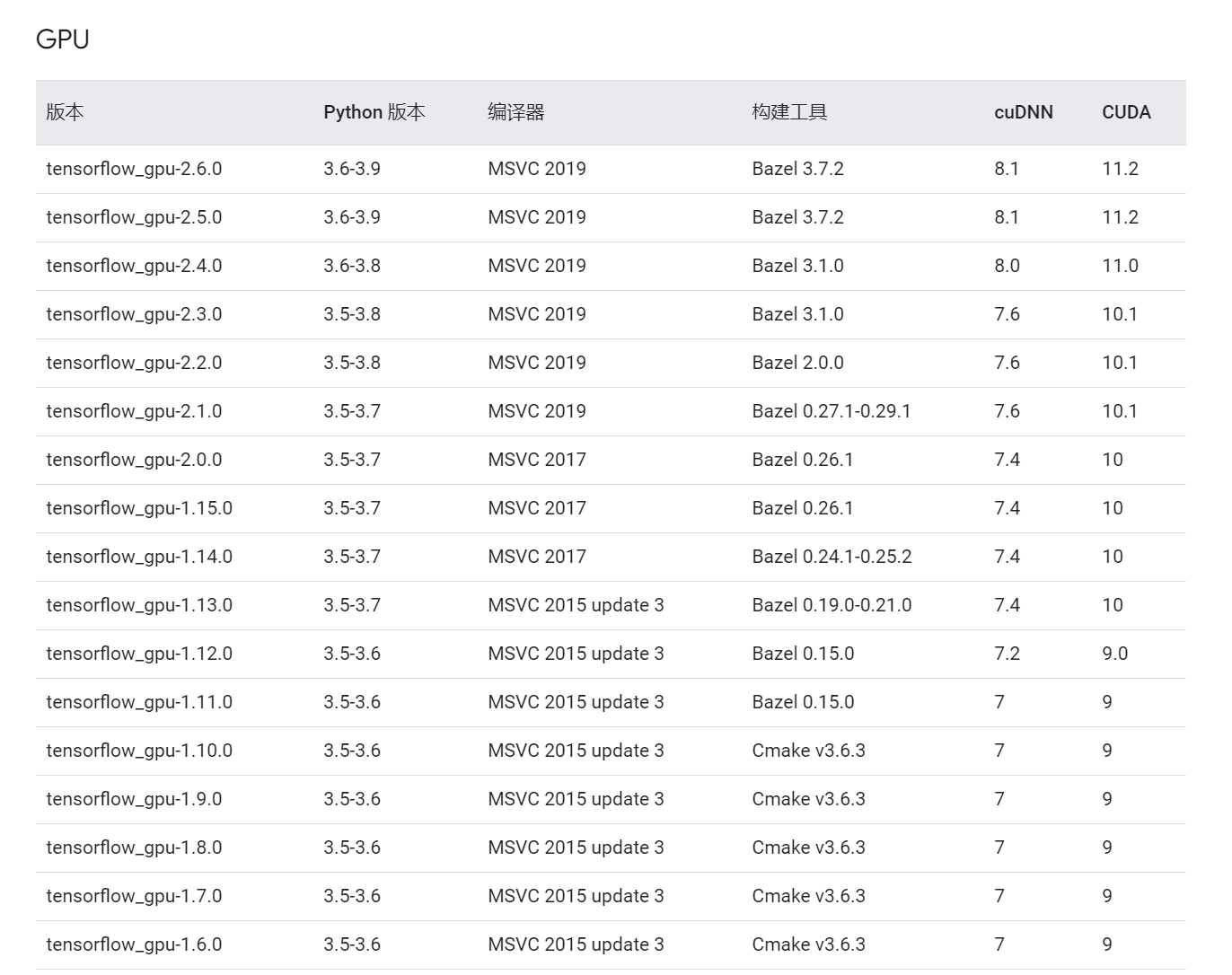Select tensorflow_gpu-1.10.0 cell
Image resolution: width=1232 pixels, height=975 pixels.
[x=139, y=751]
